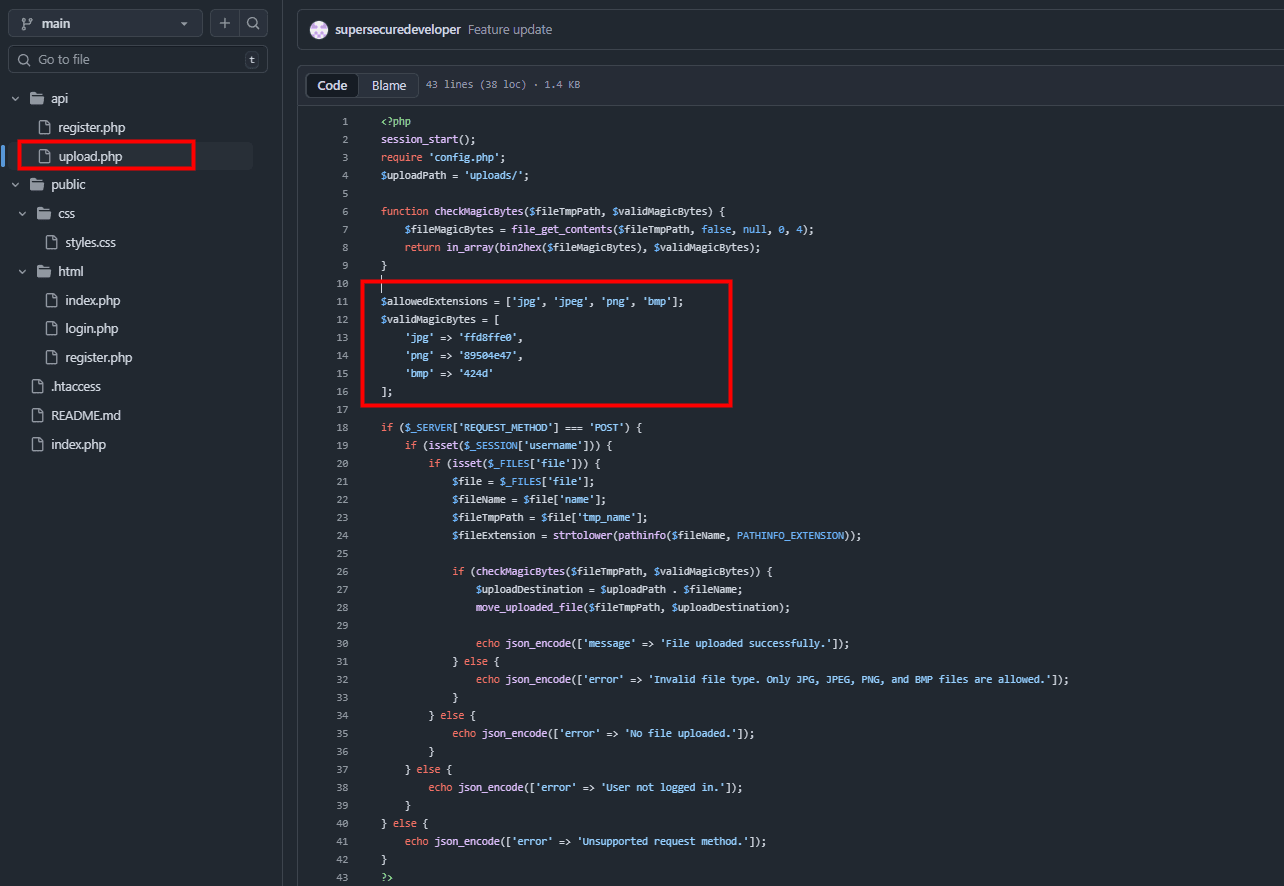The width and height of the screenshot is (1284, 886).
Task: Click the css folder icon
Action: click(x=44, y=214)
